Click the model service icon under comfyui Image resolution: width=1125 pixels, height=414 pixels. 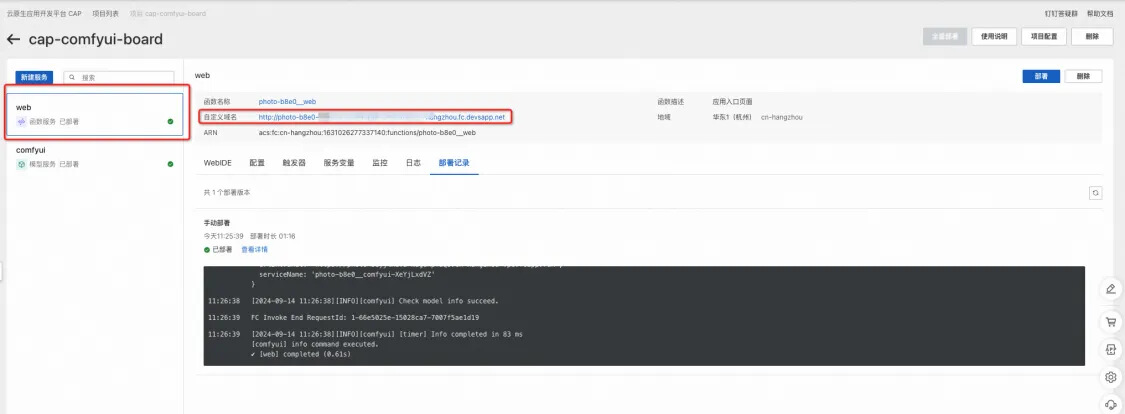pyautogui.click(x=21, y=164)
